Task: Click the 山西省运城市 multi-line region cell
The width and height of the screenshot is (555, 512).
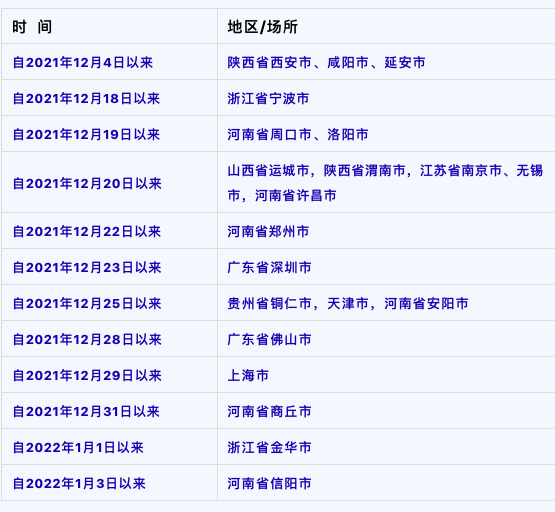Action: [385, 183]
